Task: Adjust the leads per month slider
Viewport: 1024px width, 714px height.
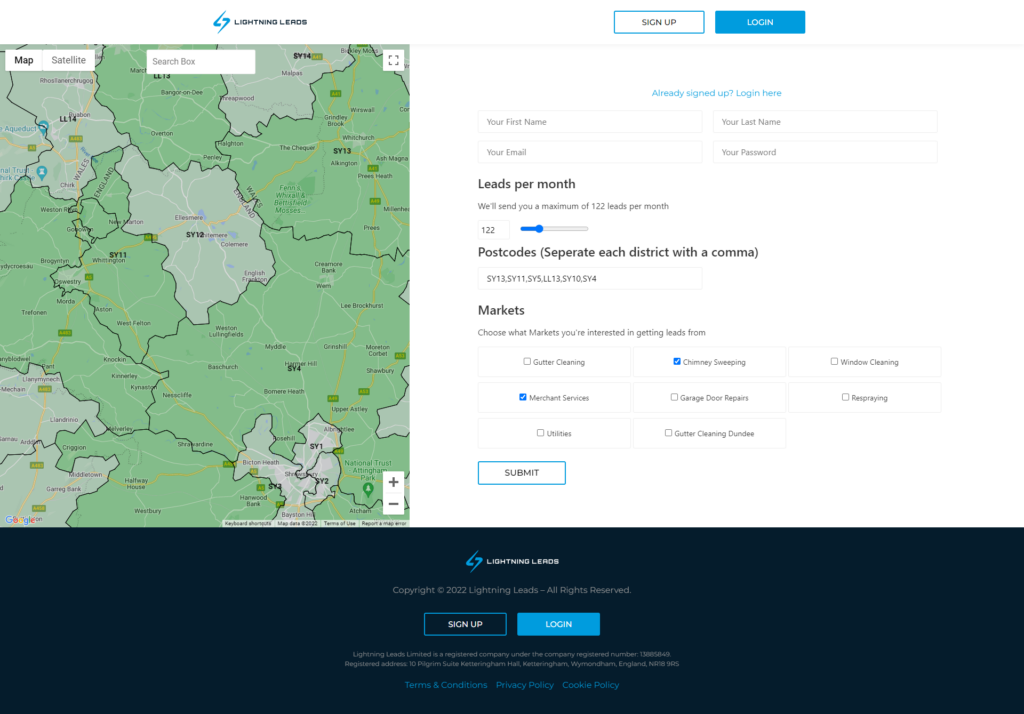Action: point(539,229)
